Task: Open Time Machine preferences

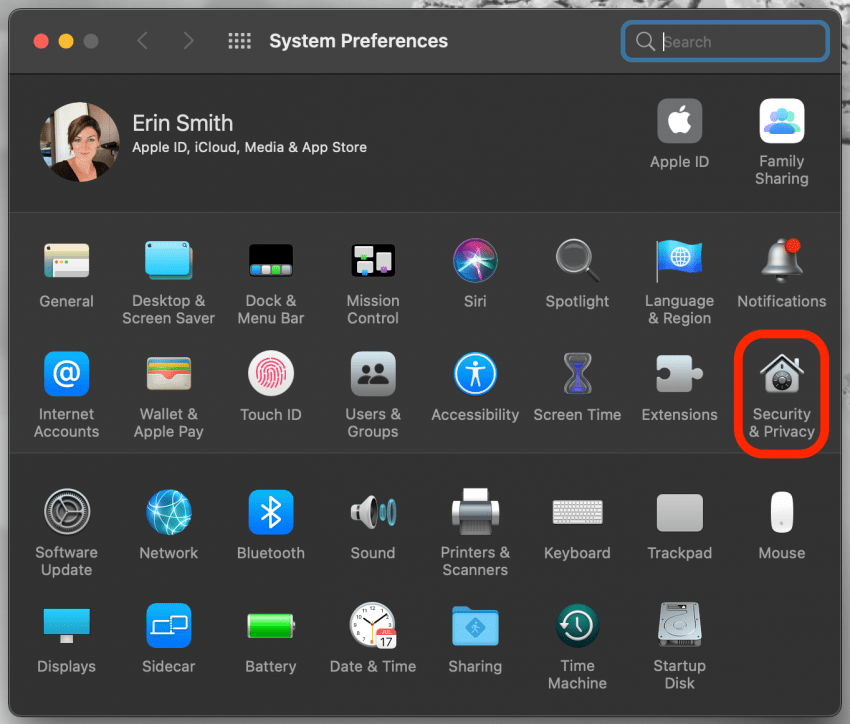Action: 577,627
